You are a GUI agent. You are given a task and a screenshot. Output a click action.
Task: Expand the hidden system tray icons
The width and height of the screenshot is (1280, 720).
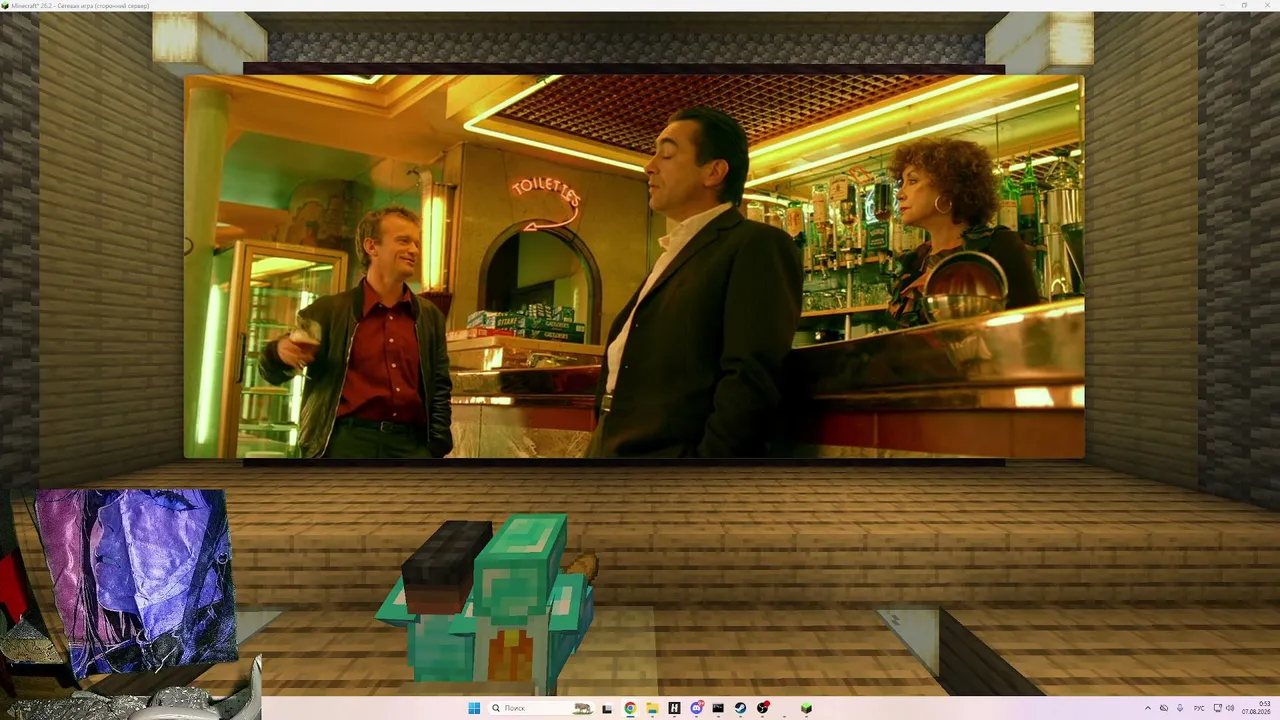coord(1148,708)
